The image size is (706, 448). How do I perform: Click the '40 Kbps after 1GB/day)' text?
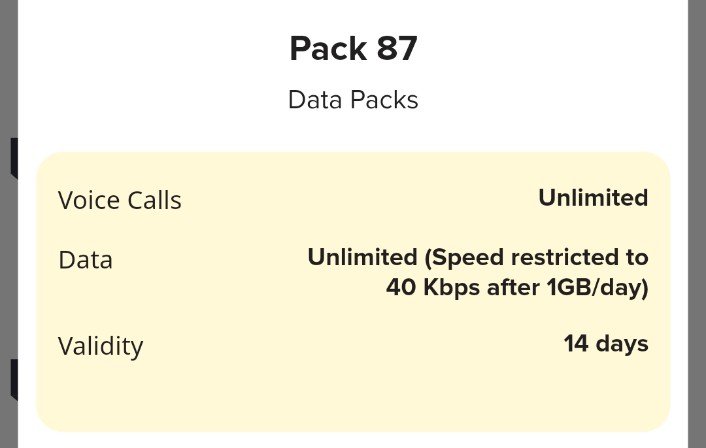[517, 288]
